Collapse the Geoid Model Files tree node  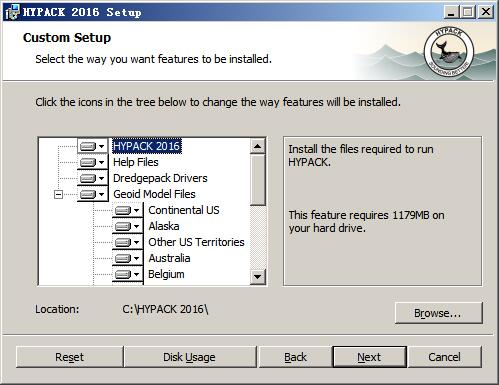[58, 194]
